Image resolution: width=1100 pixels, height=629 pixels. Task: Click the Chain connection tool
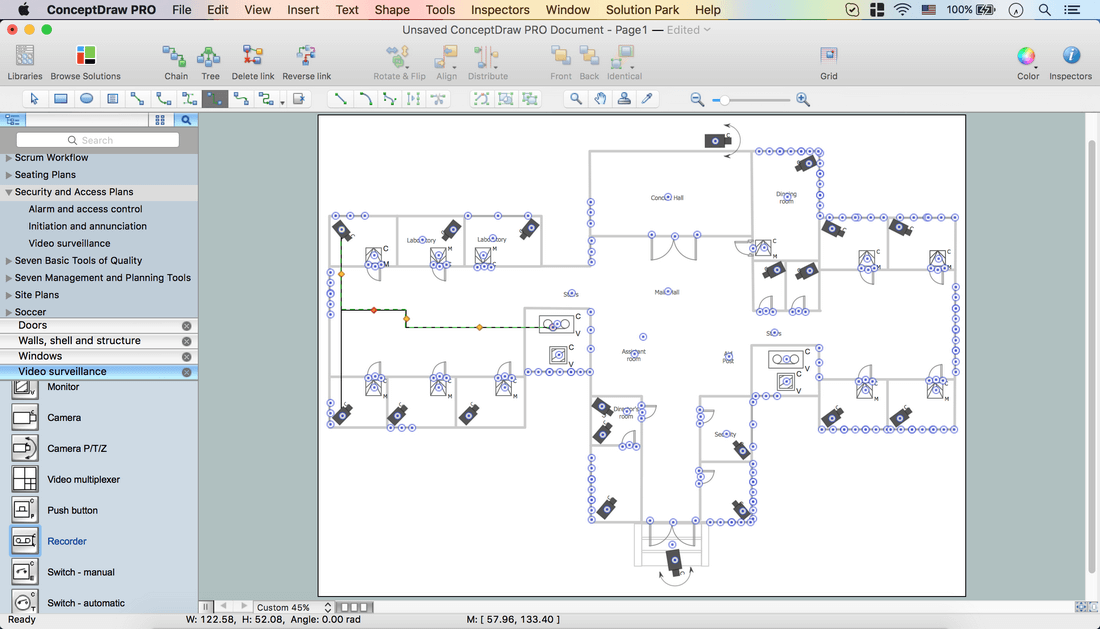pyautogui.click(x=175, y=58)
